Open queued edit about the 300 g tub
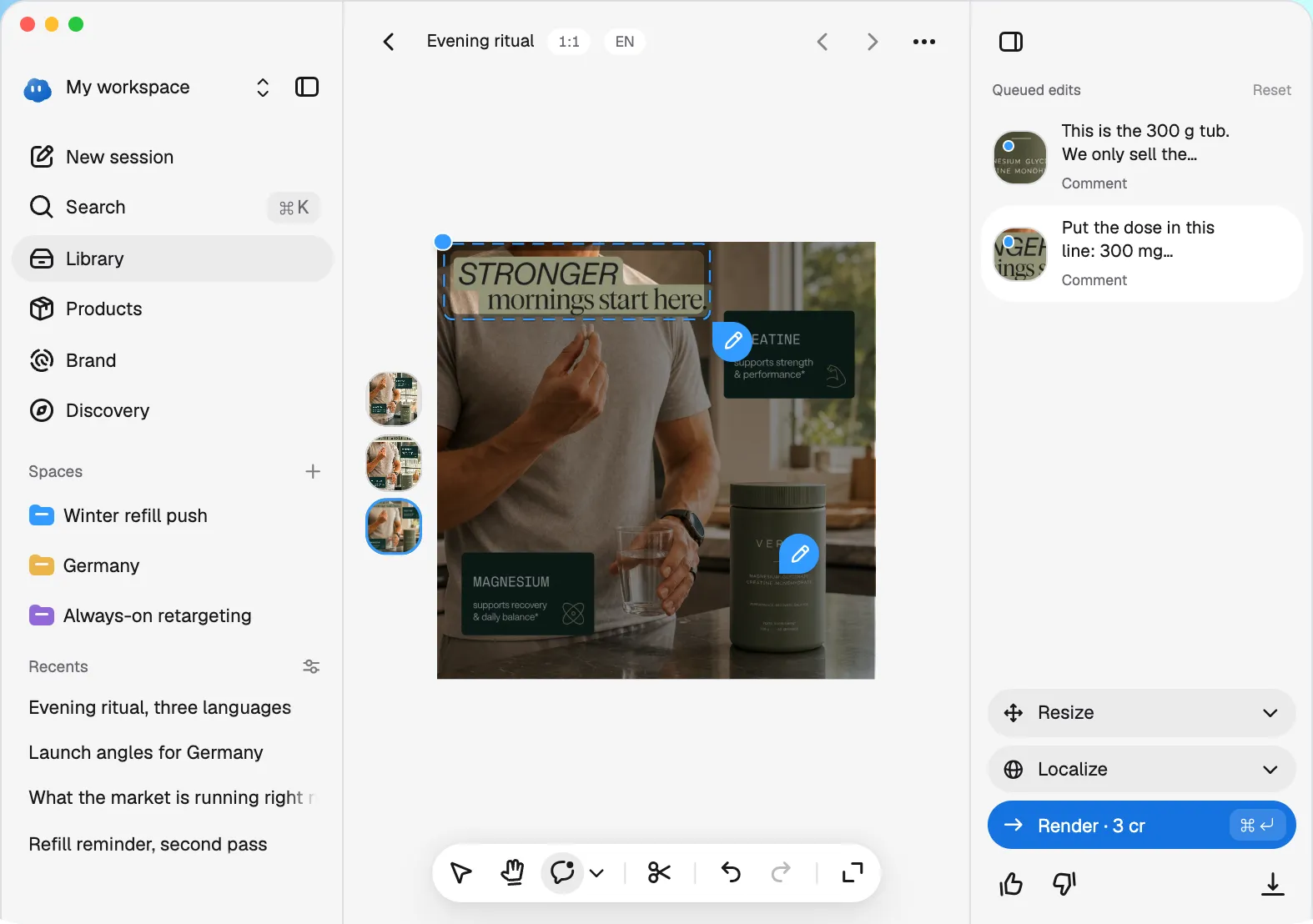The height and width of the screenshot is (924, 1313). [1141, 157]
